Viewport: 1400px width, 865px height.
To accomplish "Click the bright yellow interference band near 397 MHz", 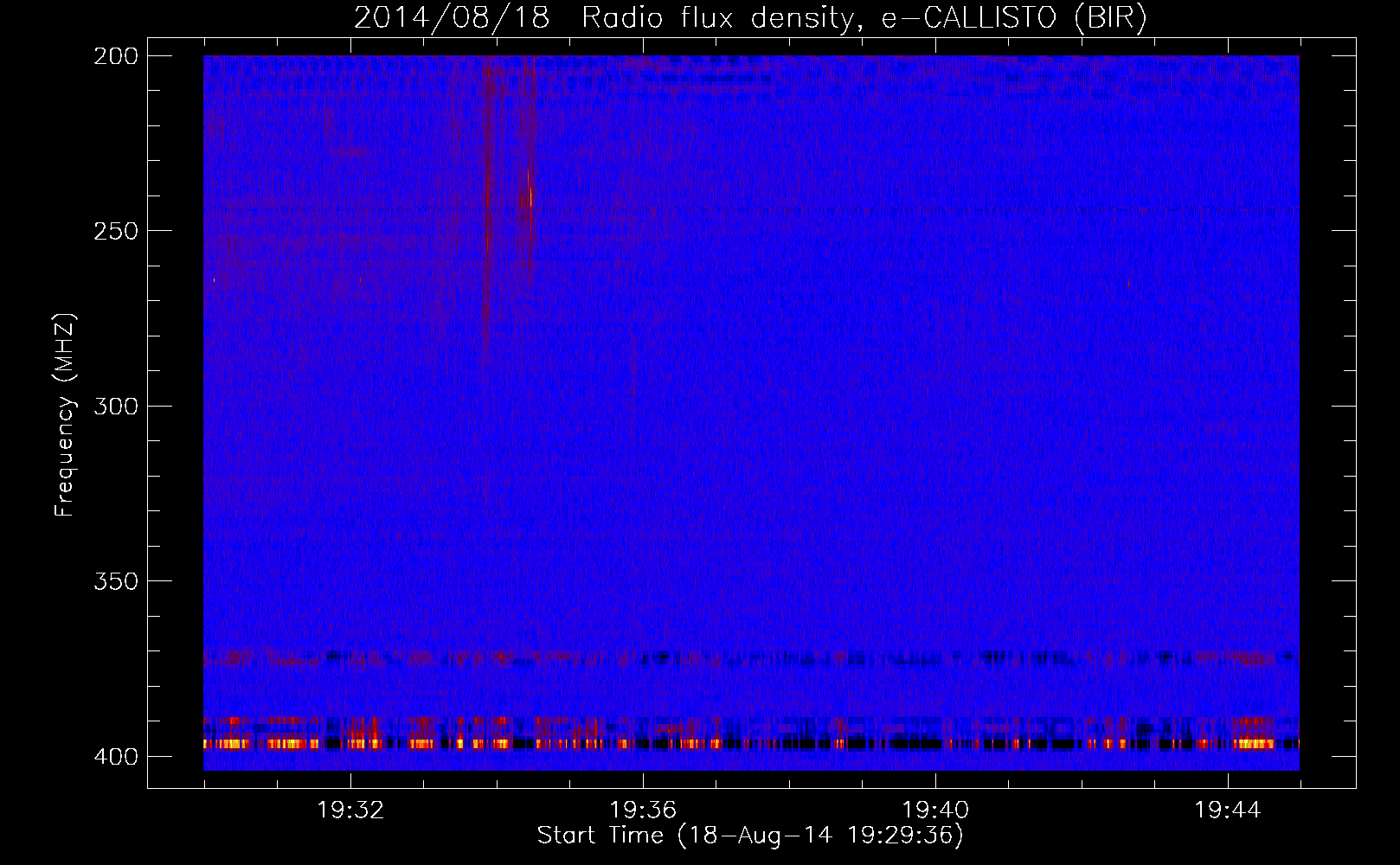I will coord(751,743).
